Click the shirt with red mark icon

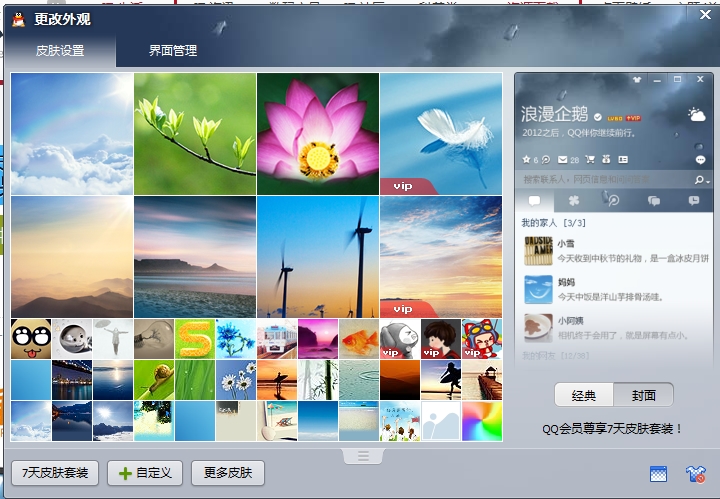click(695, 474)
